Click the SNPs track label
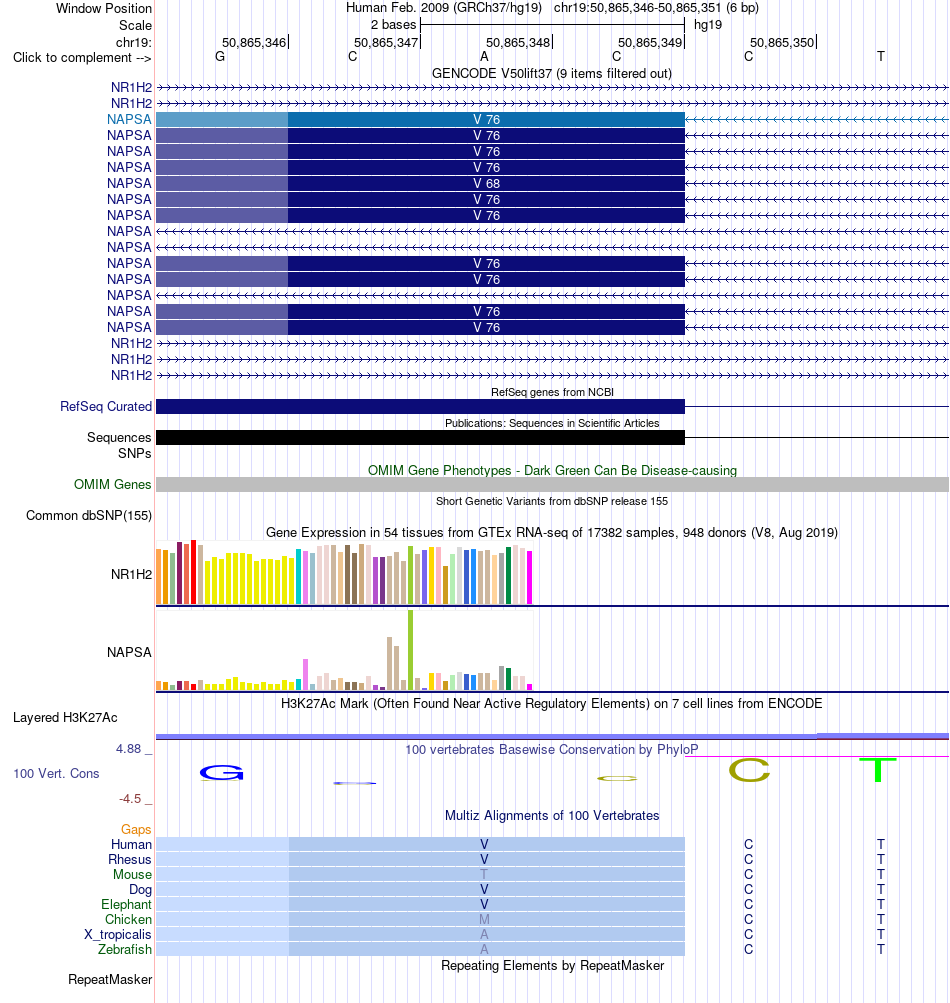 tap(134, 454)
